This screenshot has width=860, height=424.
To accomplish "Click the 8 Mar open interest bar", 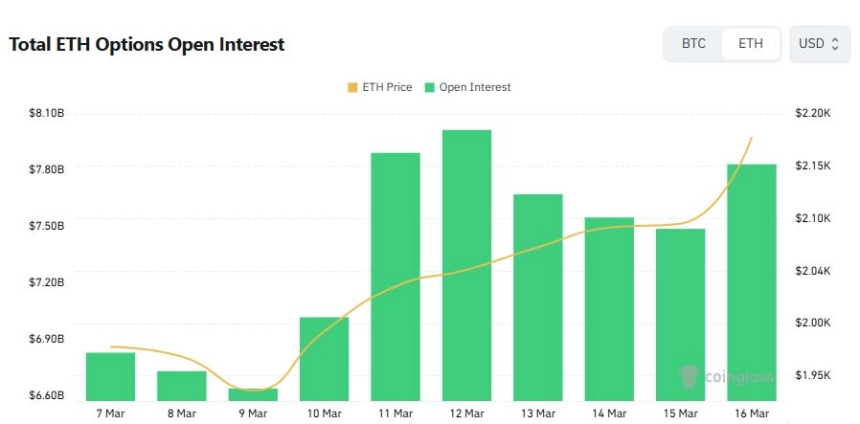I will pyautogui.click(x=182, y=385).
